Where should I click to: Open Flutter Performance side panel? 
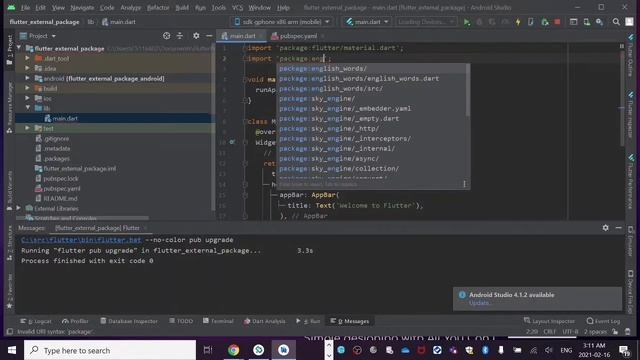point(631,182)
